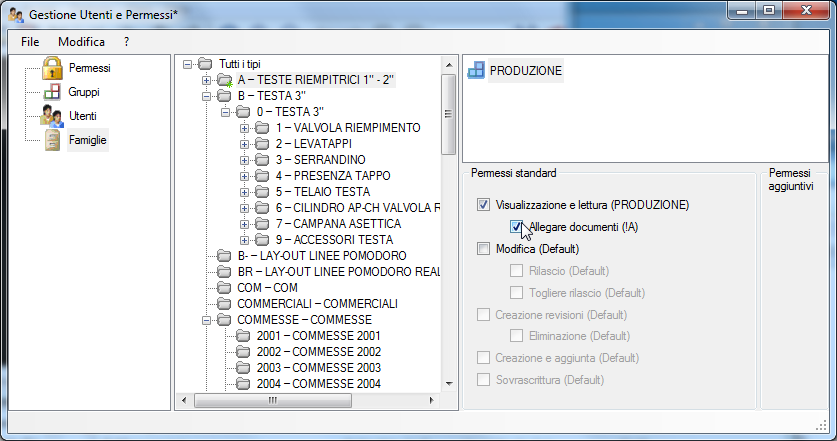Click folder icon beside B – TESTA 3"

(224, 96)
